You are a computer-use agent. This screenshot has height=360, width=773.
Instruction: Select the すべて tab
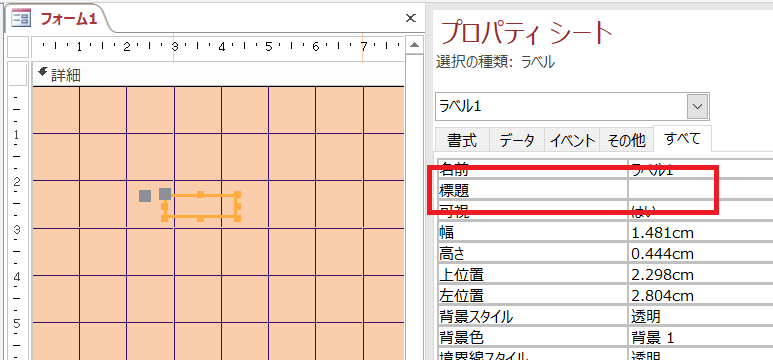pos(682,139)
